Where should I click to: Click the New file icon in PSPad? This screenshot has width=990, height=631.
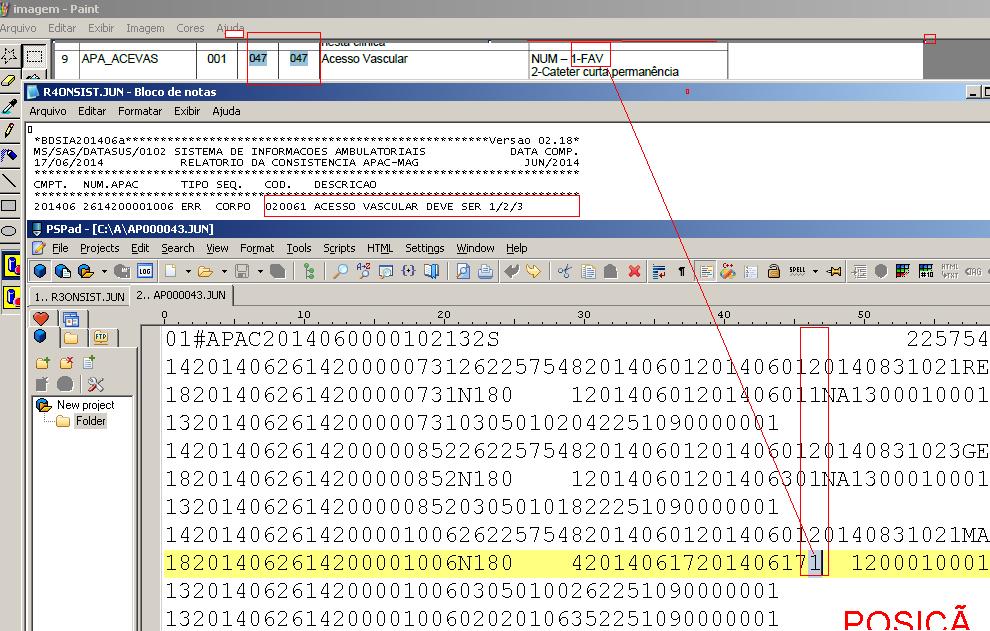(x=170, y=271)
